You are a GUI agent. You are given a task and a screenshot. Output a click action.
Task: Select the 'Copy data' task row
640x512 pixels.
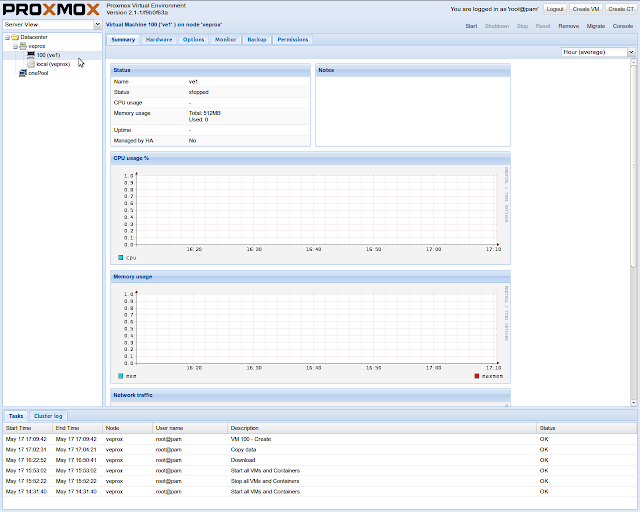(320, 450)
